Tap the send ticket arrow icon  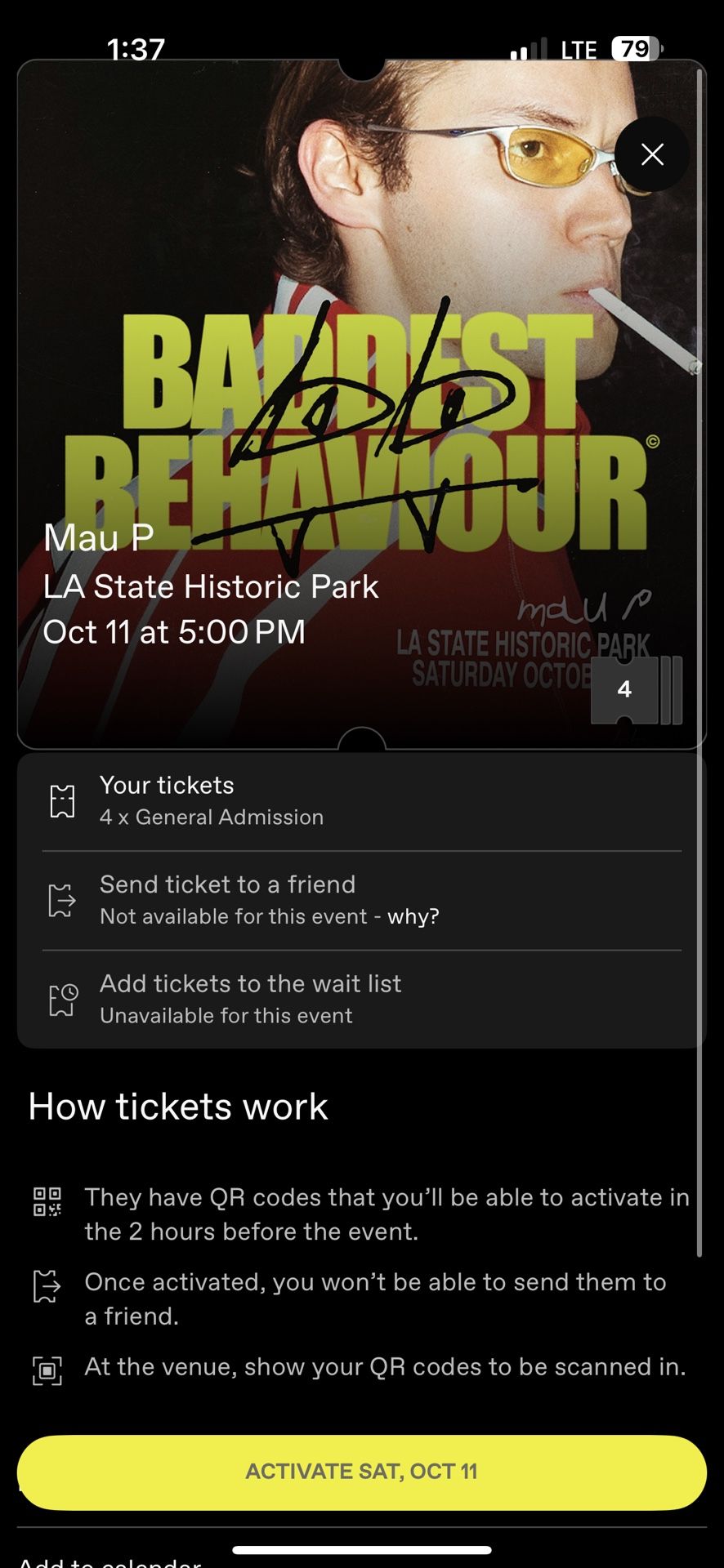(63, 900)
